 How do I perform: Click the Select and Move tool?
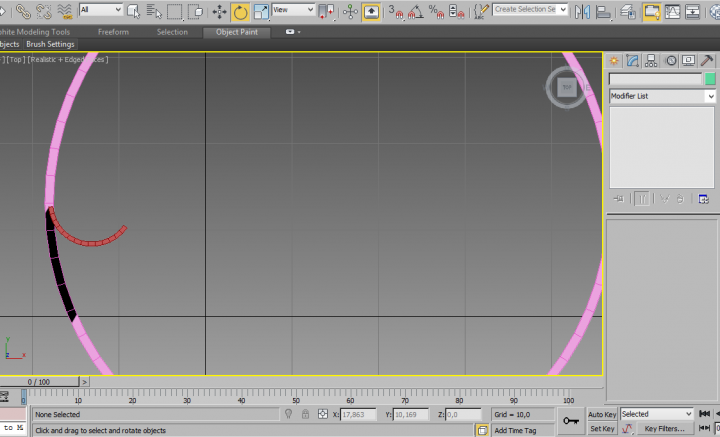[x=219, y=12]
